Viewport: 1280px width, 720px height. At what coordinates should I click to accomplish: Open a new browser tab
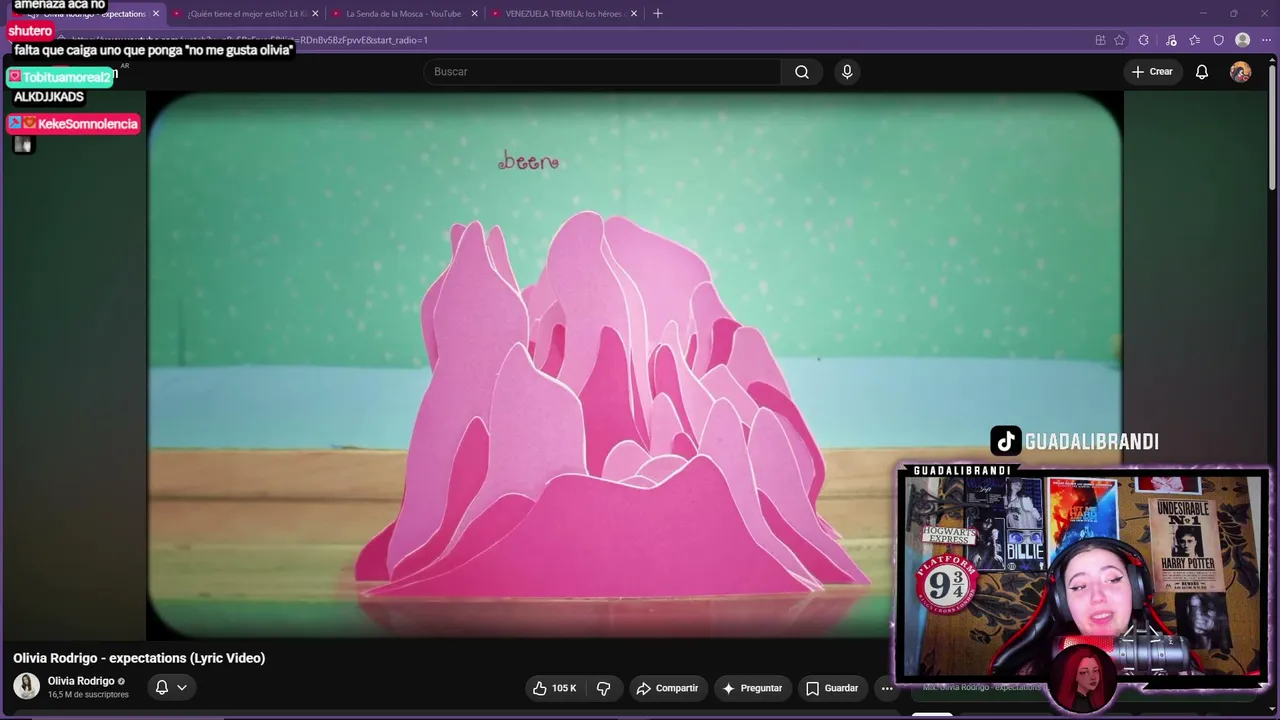[657, 14]
